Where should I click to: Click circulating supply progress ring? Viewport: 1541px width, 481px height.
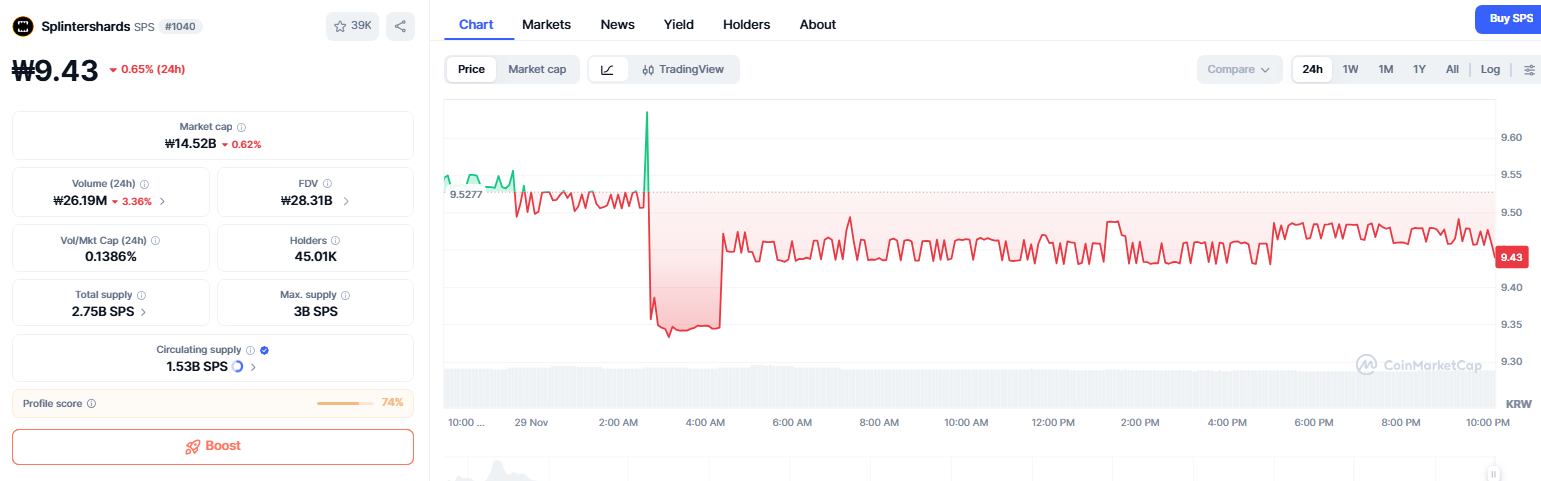(237, 367)
